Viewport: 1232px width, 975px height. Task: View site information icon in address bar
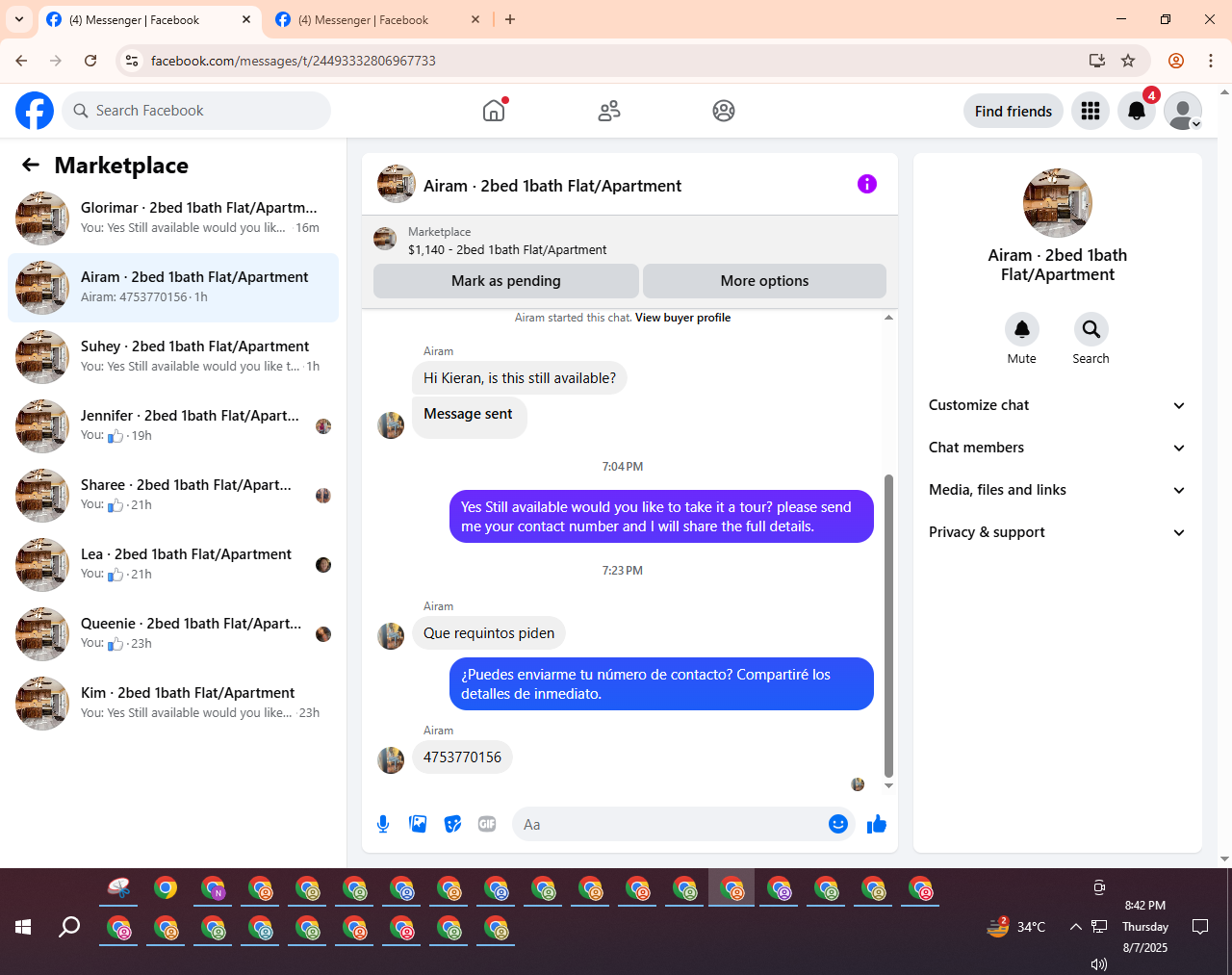point(132,61)
